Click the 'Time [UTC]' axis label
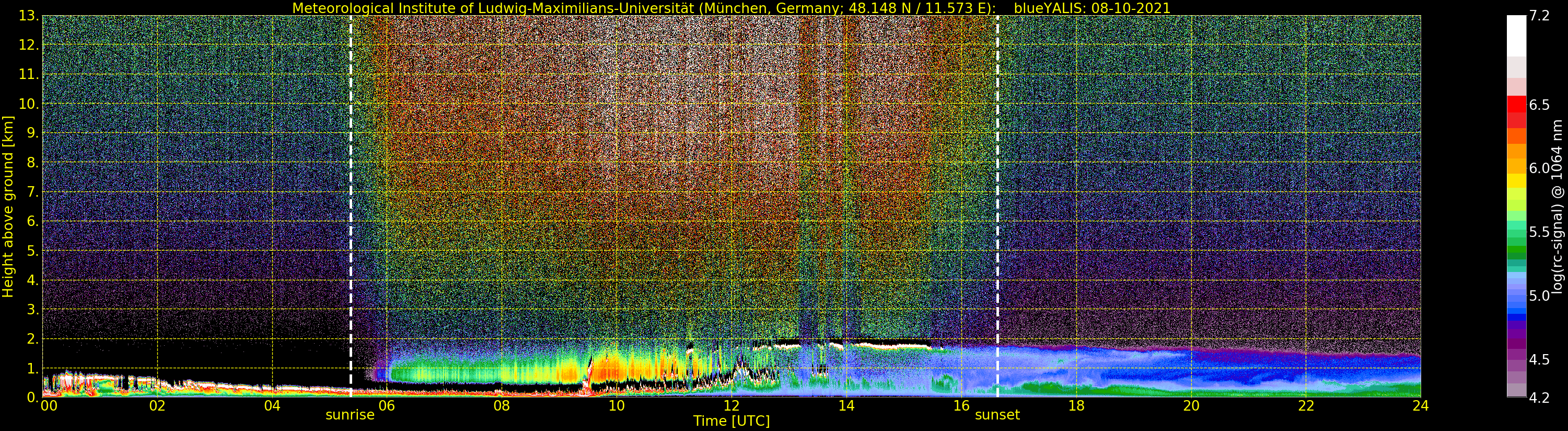The image size is (1568, 431). point(731,421)
